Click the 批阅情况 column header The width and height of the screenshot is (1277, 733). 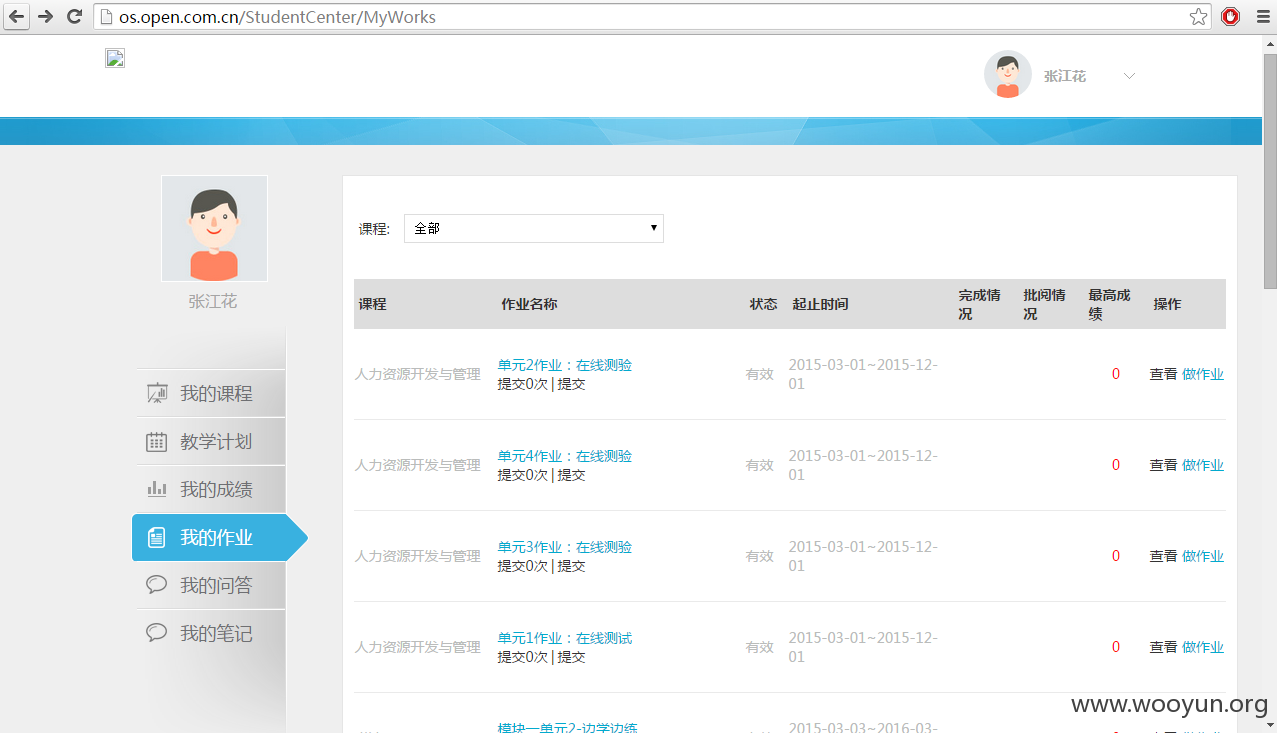coord(1044,304)
